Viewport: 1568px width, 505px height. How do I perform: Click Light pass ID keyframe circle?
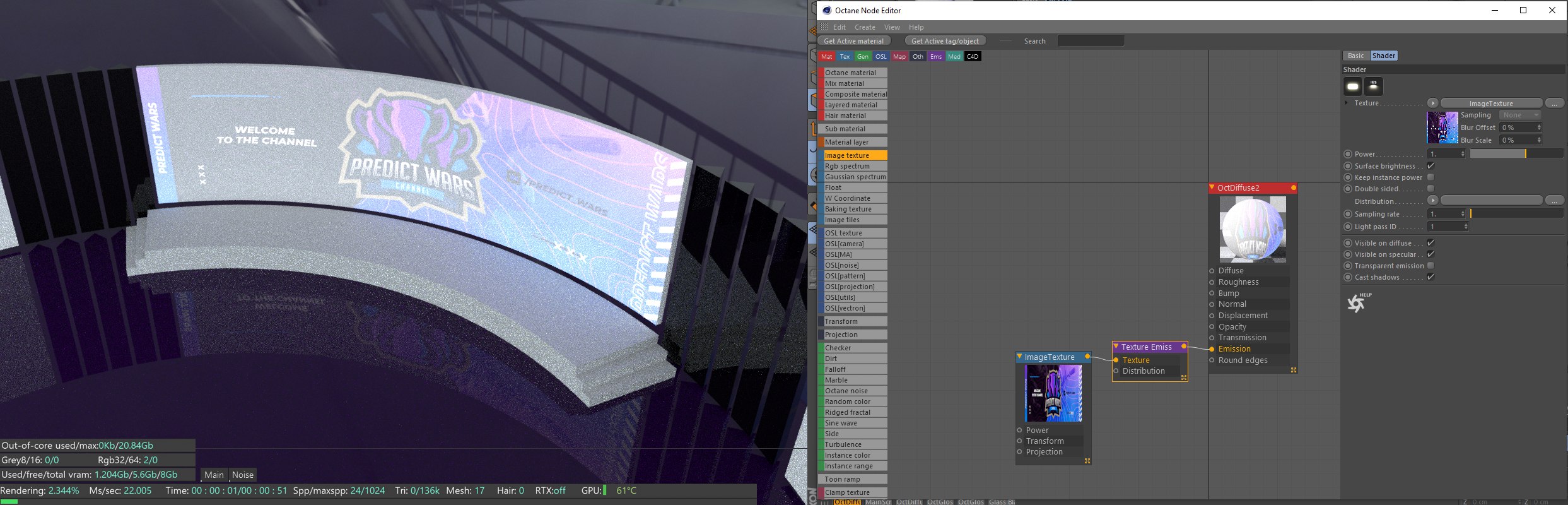click(1348, 227)
